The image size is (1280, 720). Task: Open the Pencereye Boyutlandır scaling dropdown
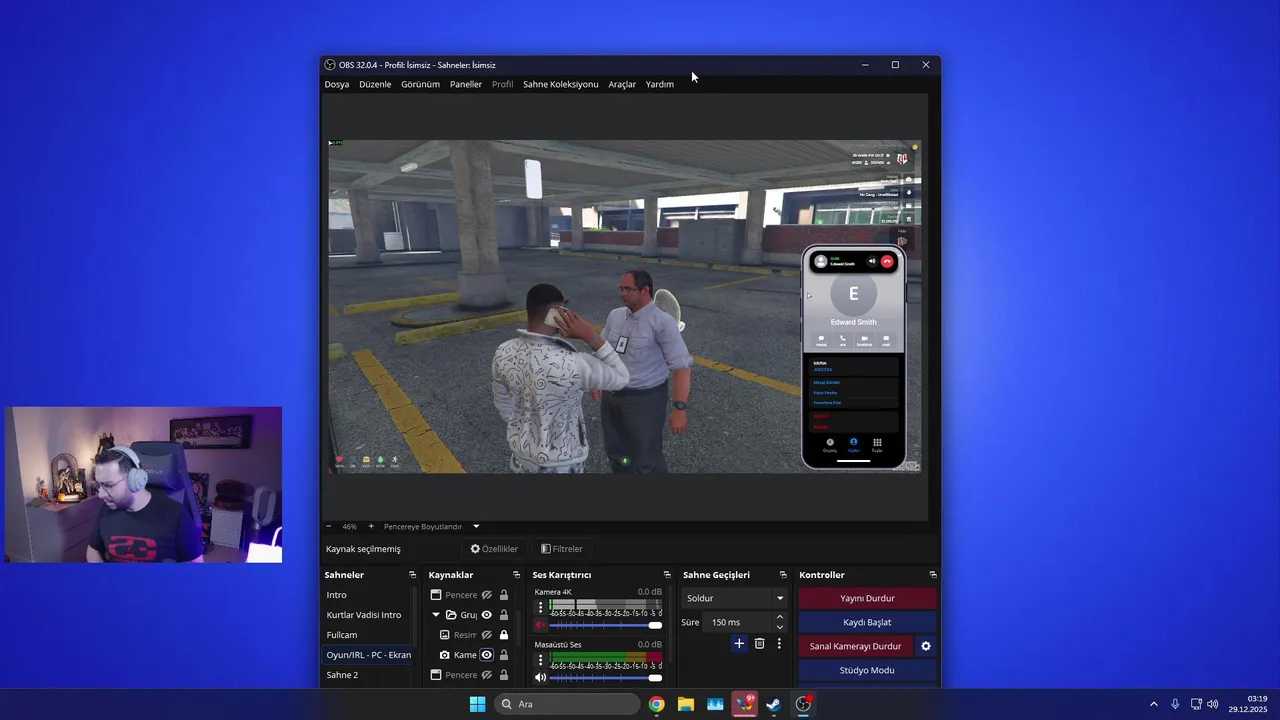[x=432, y=526]
